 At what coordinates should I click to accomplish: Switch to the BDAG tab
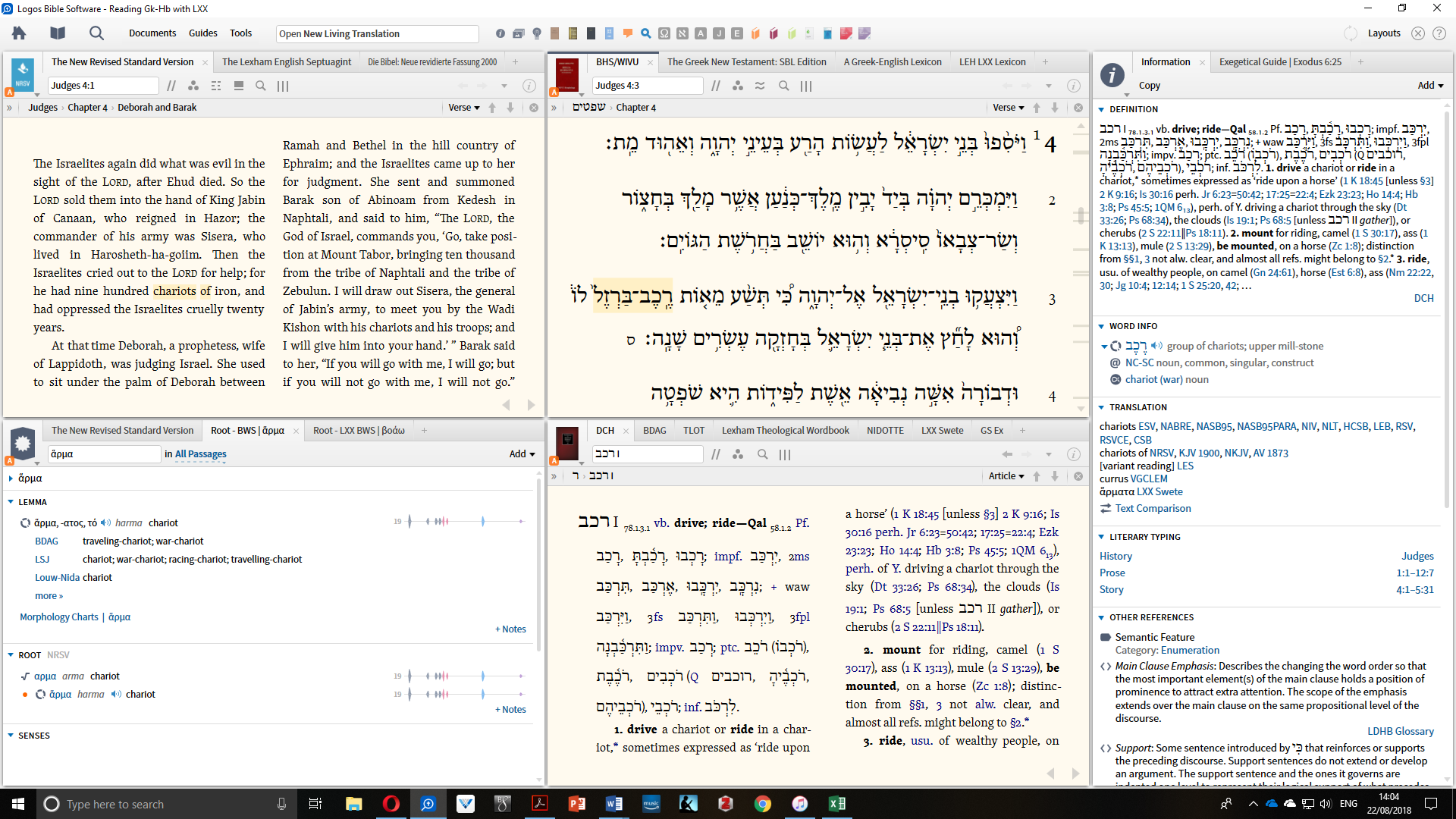pos(654,430)
